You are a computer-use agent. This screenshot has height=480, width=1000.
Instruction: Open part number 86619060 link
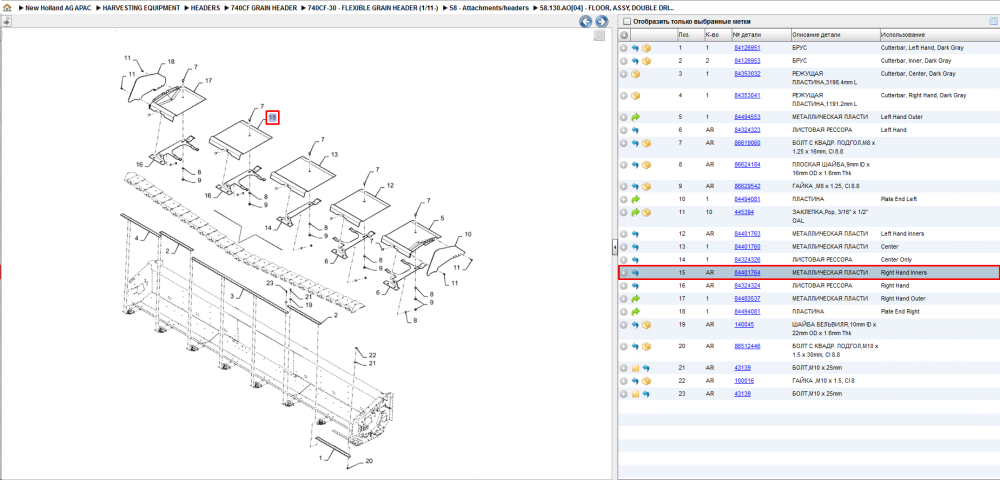(747, 143)
